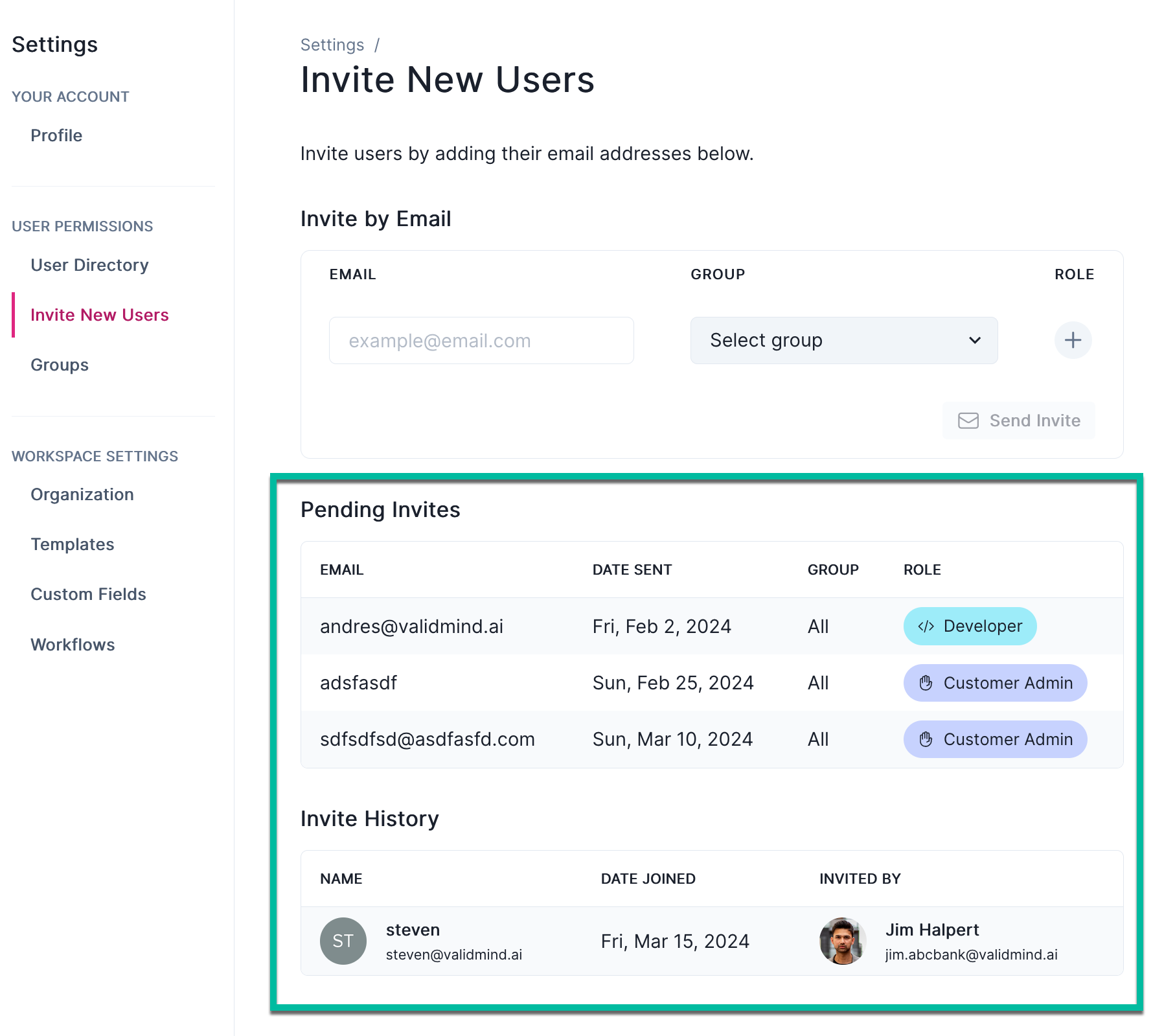Click the plus icon to add invite row
The width and height of the screenshot is (1175, 1036).
pos(1073,340)
